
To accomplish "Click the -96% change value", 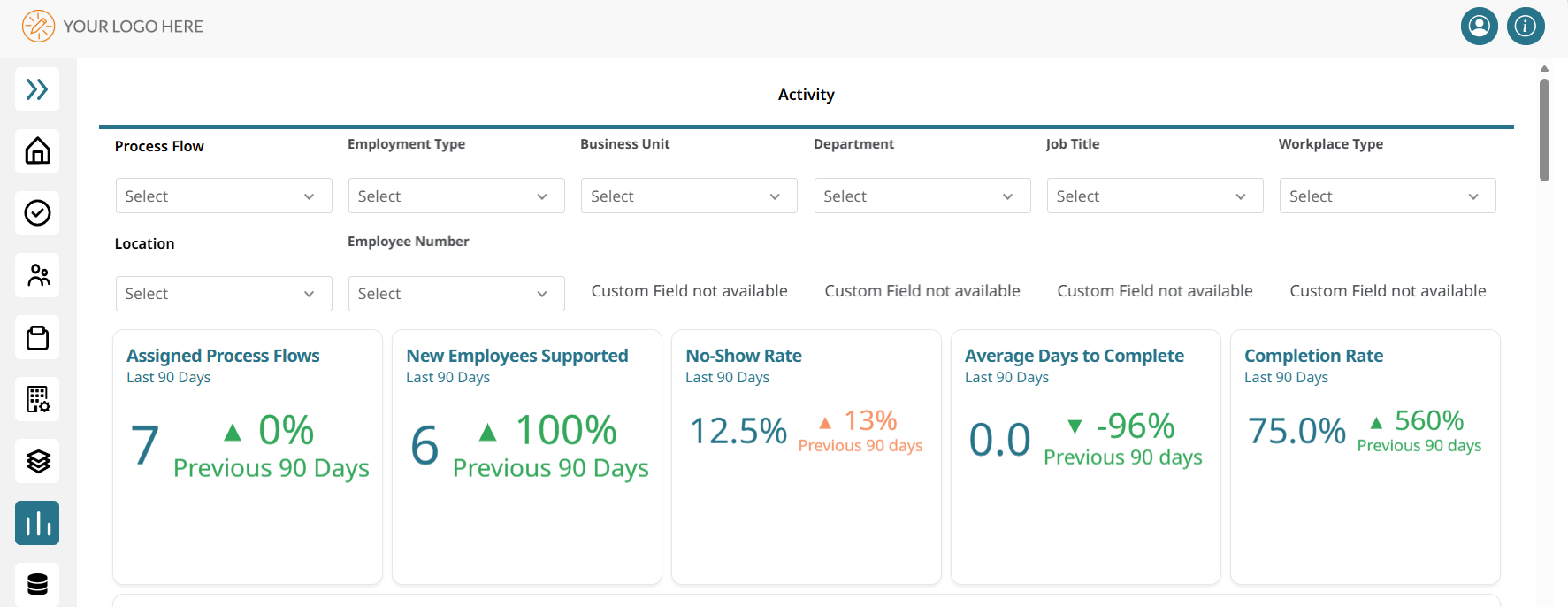I will [1136, 426].
